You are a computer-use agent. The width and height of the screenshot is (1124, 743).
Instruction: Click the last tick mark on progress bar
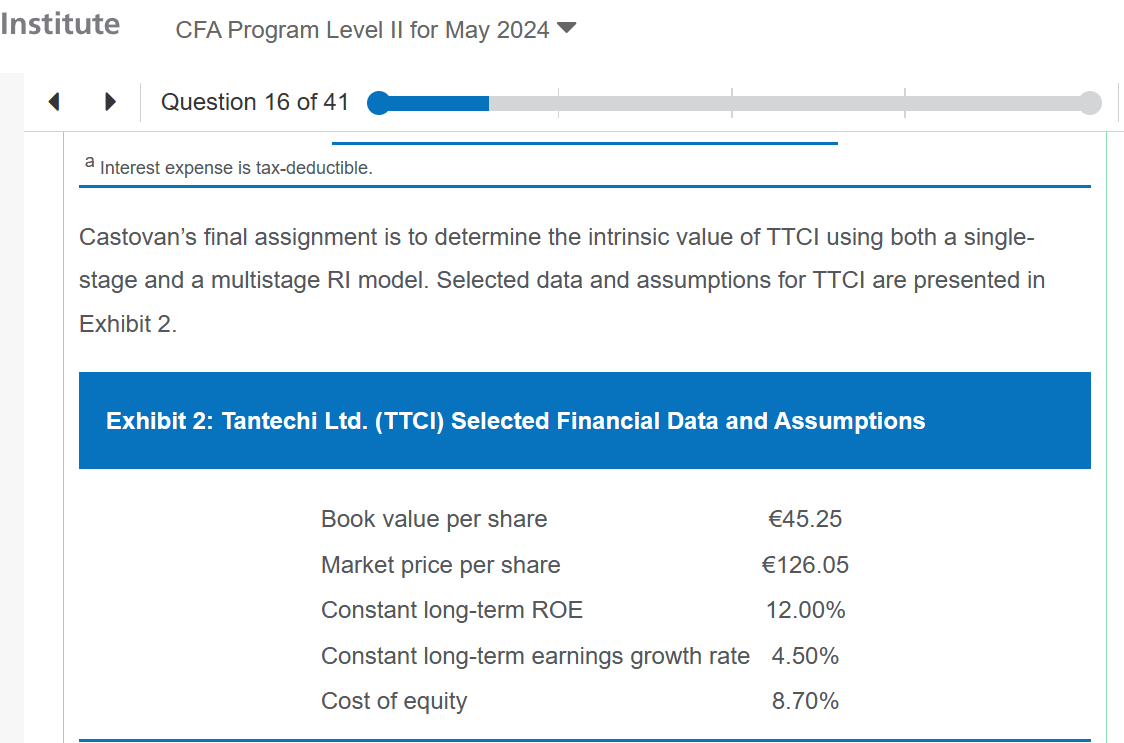click(905, 103)
